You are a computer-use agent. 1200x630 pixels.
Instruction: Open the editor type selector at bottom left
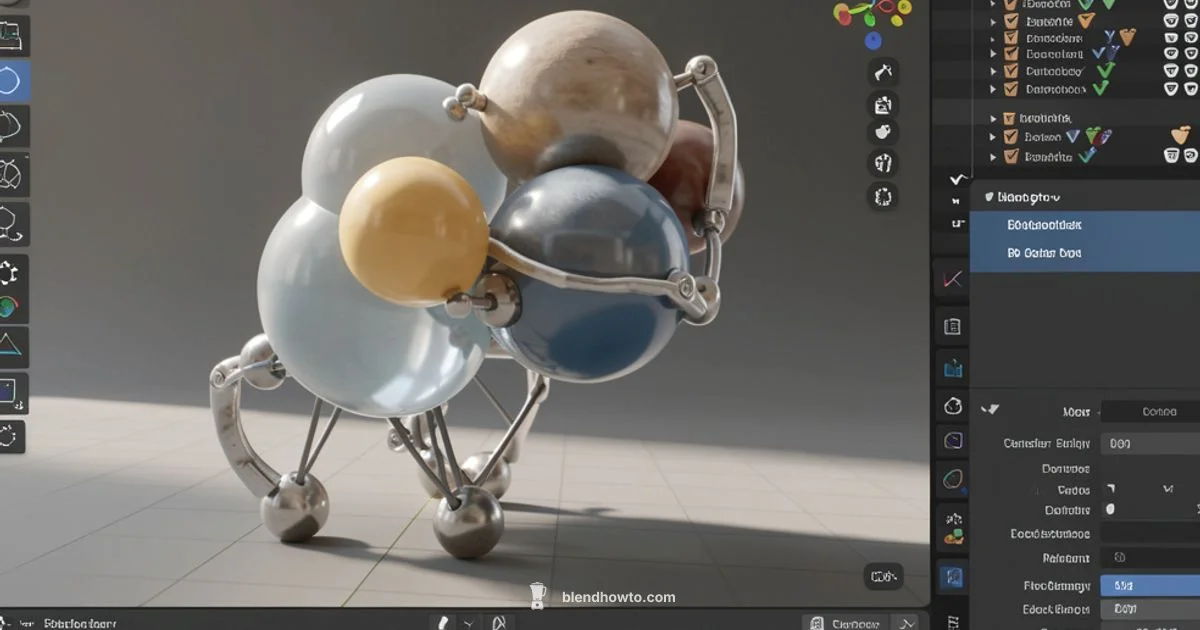click(12, 621)
